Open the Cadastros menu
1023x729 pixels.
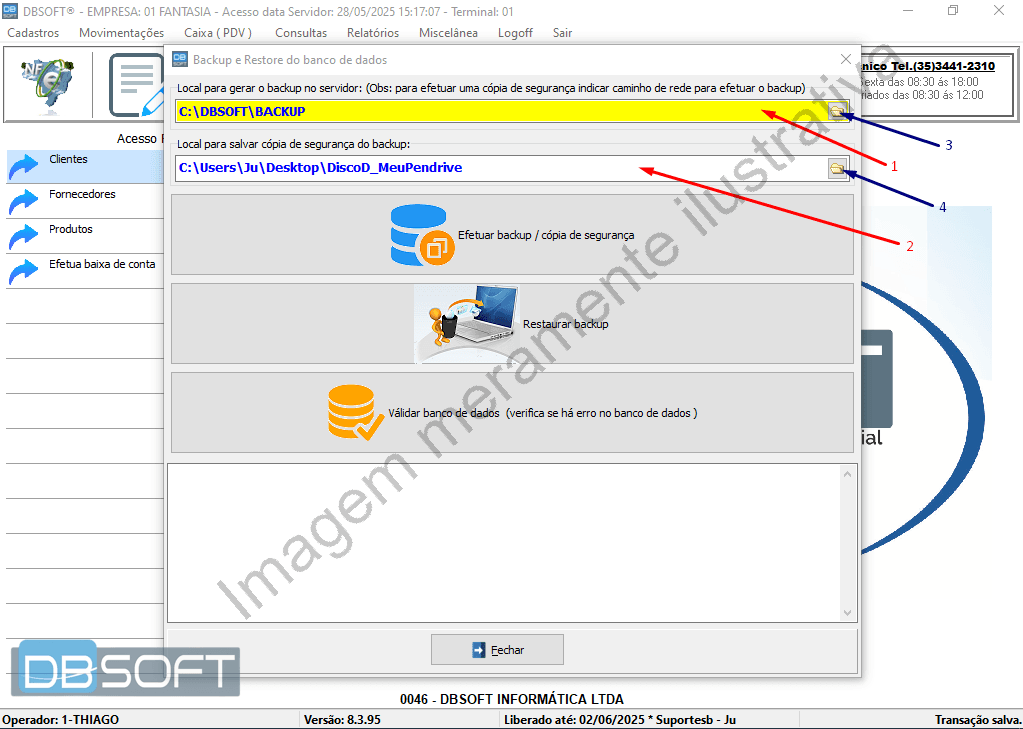click(33, 33)
